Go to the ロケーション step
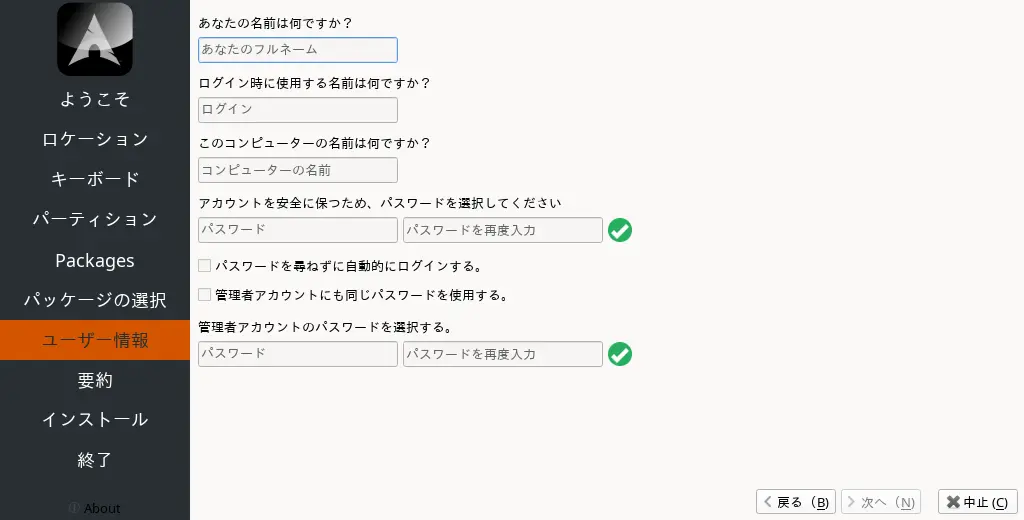This screenshot has height=520, width=1024. 95,139
